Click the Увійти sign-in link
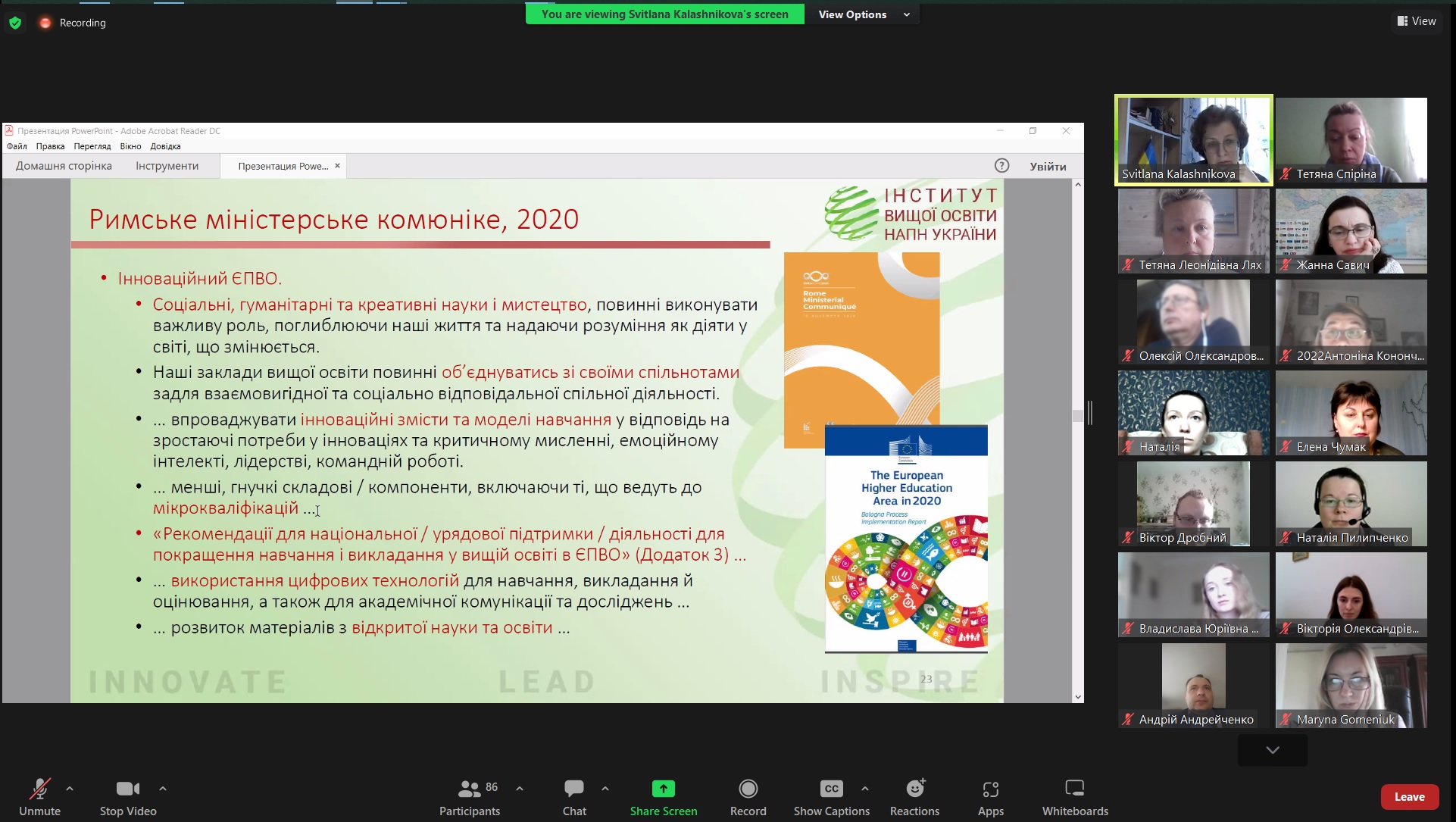The height and width of the screenshot is (822, 1456). tap(1048, 167)
